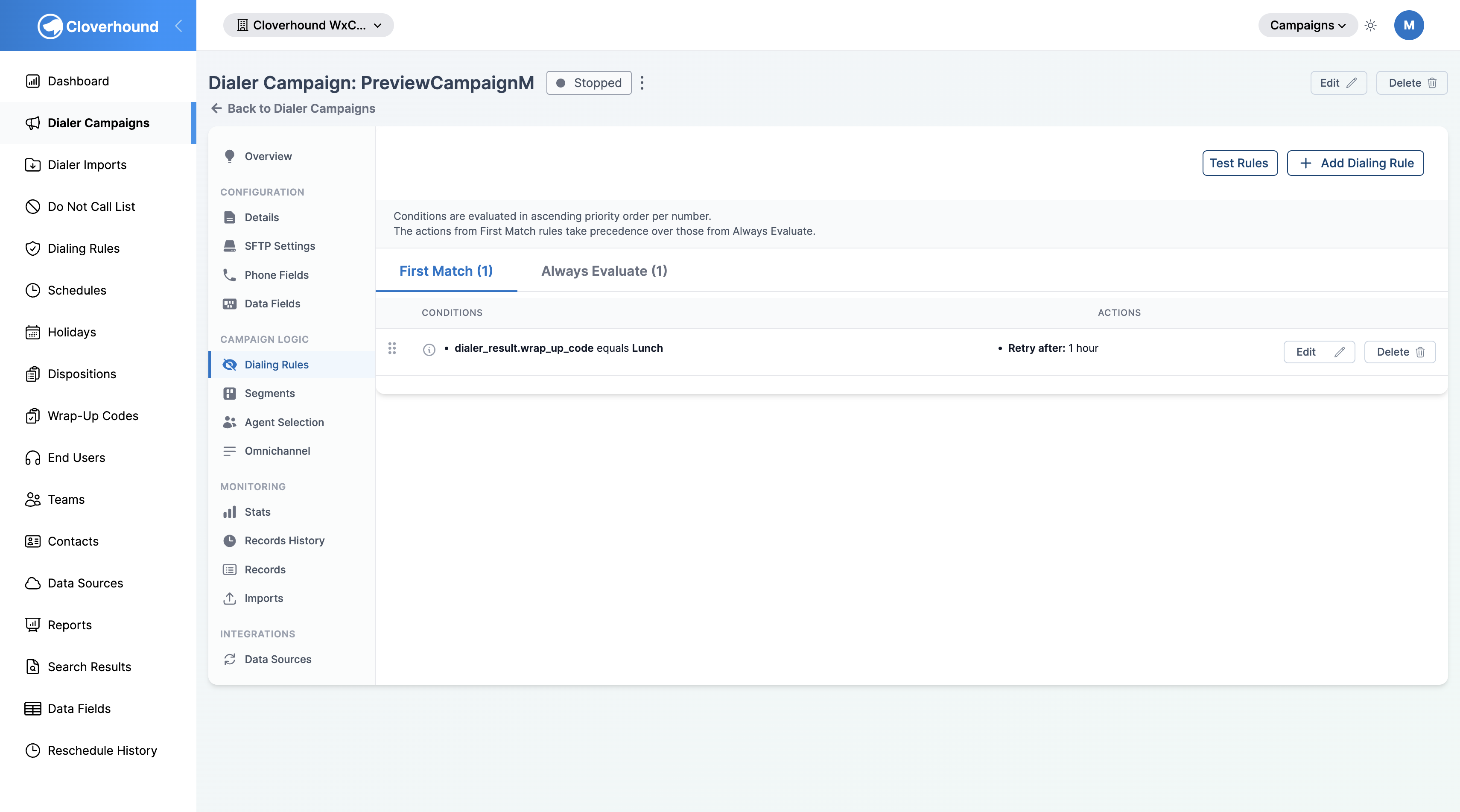Open SFTP Settings section
The image size is (1460, 812).
coord(291,246)
